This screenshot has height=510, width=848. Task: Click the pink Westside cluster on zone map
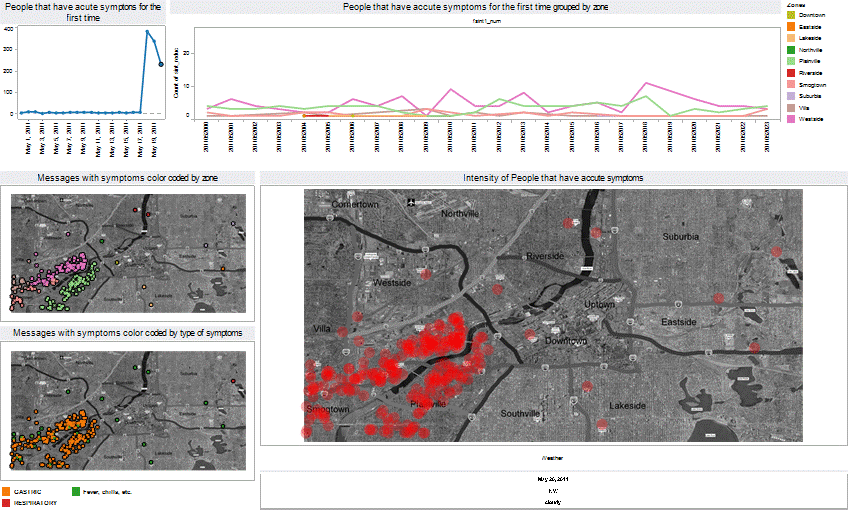coord(70,266)
